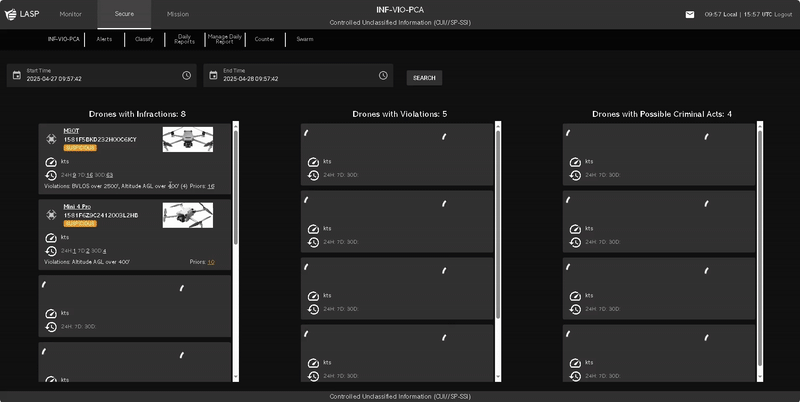
Task: Click speedometer icon in fourth Violations card
Action: tap(313, 363)
